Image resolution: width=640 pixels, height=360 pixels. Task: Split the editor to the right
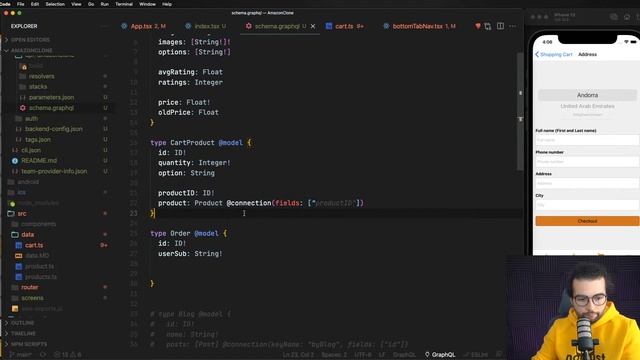pyautogui.click(x=500, y=26)
